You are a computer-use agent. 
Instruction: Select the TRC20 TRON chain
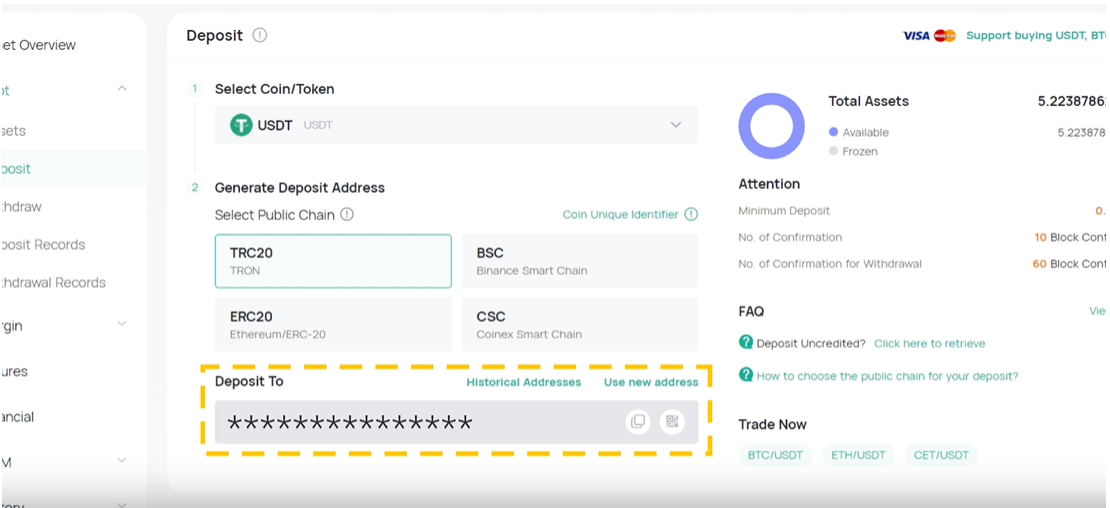click(333, 261)
